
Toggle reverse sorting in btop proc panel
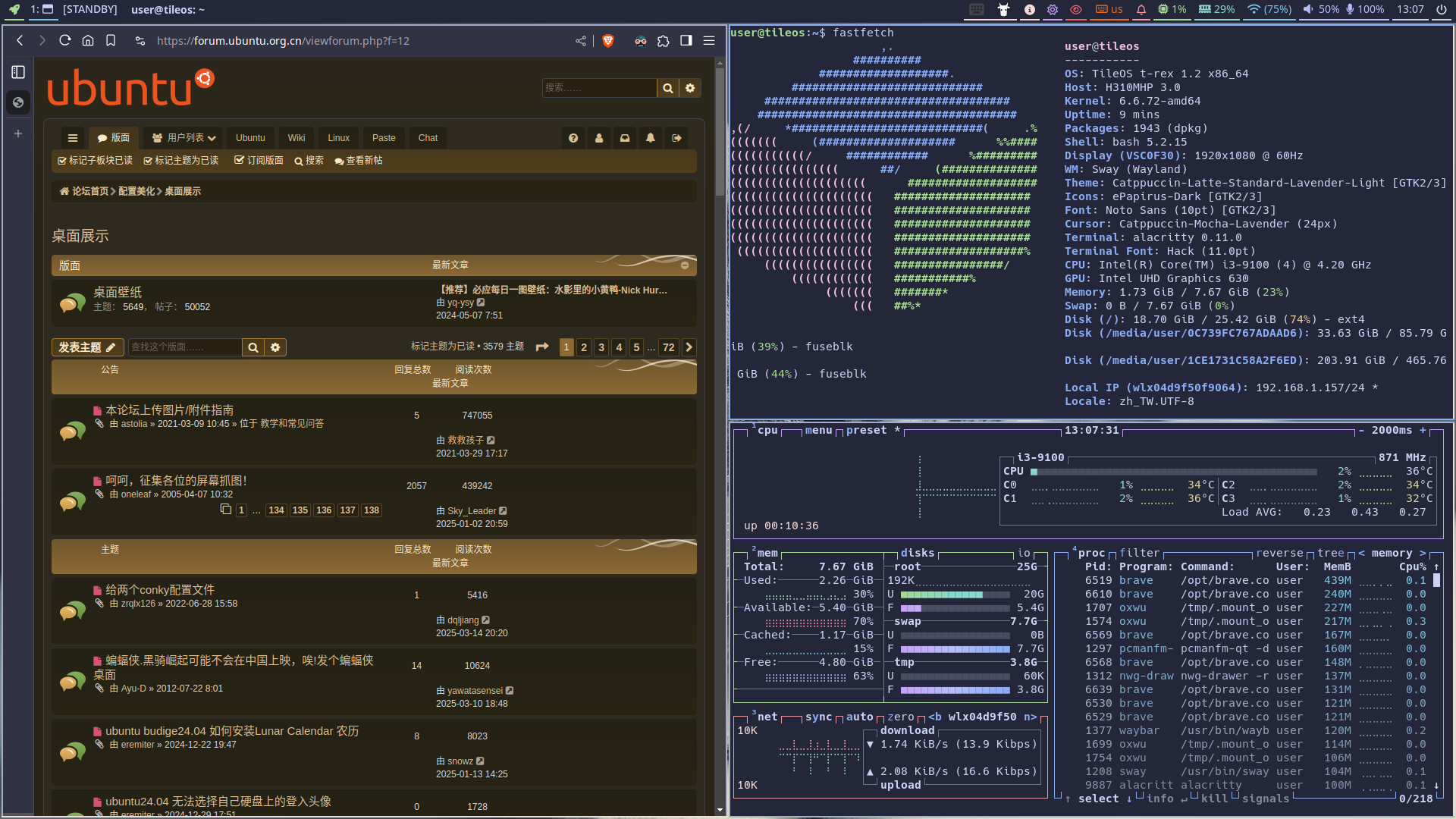pos(1279,553)
